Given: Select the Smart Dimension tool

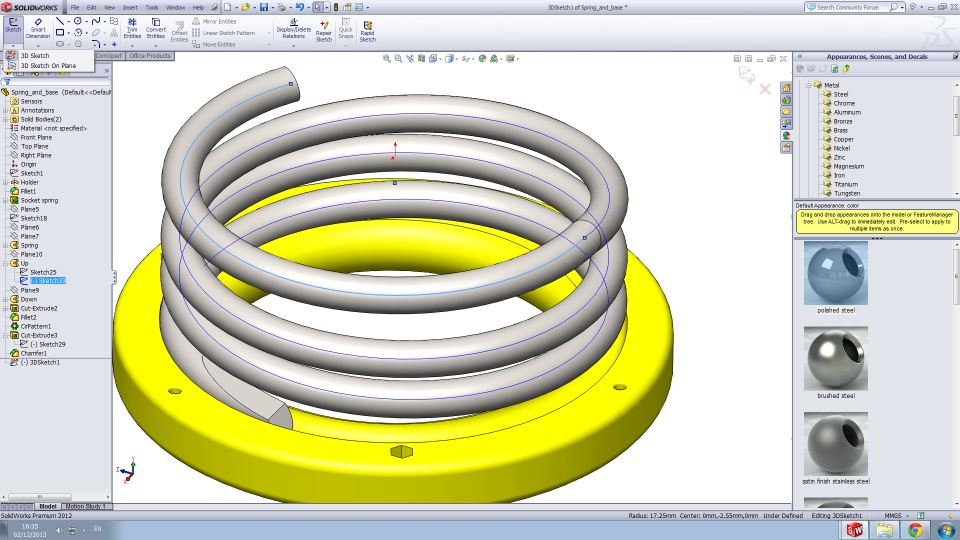Looking at the screenshot, I should point(38,28).
